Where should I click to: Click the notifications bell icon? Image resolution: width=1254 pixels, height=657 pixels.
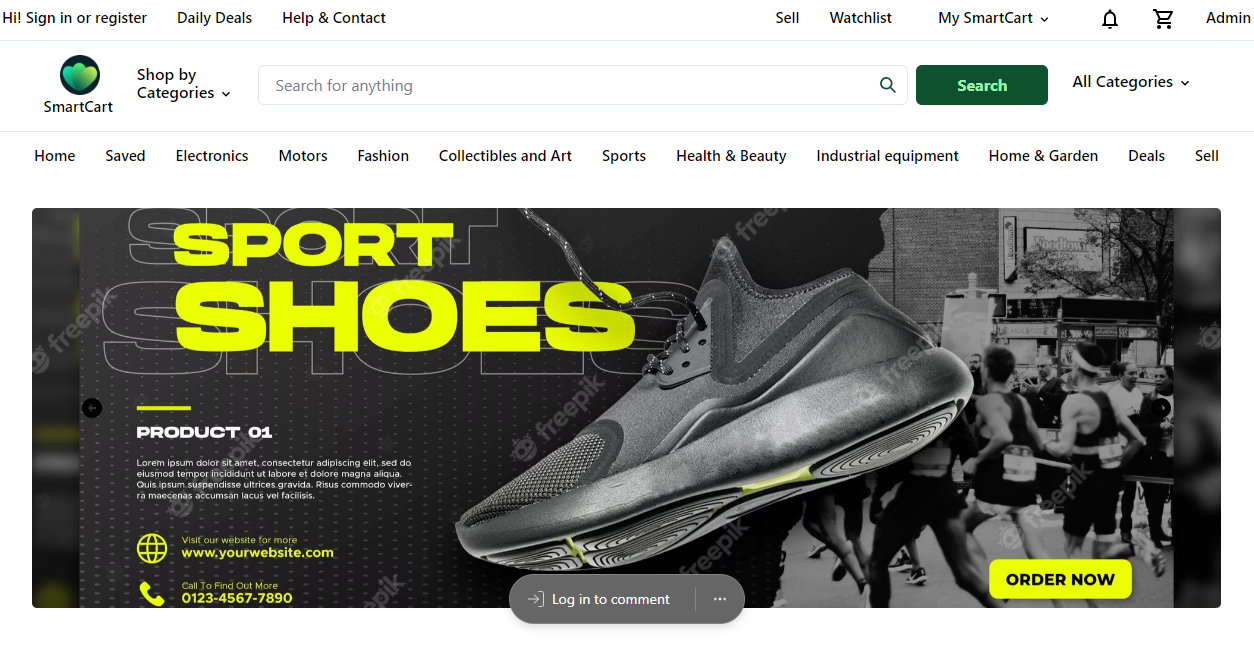(x=1110, y=19)
